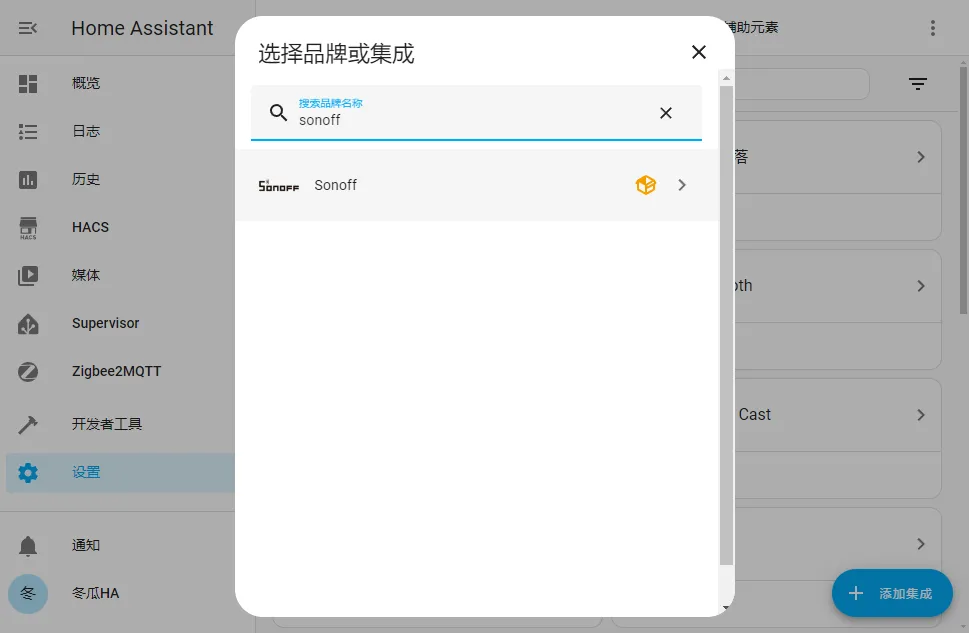Click the page scrollbar on right edge
This screenshot has width=969, height=633.
point(963,189)
